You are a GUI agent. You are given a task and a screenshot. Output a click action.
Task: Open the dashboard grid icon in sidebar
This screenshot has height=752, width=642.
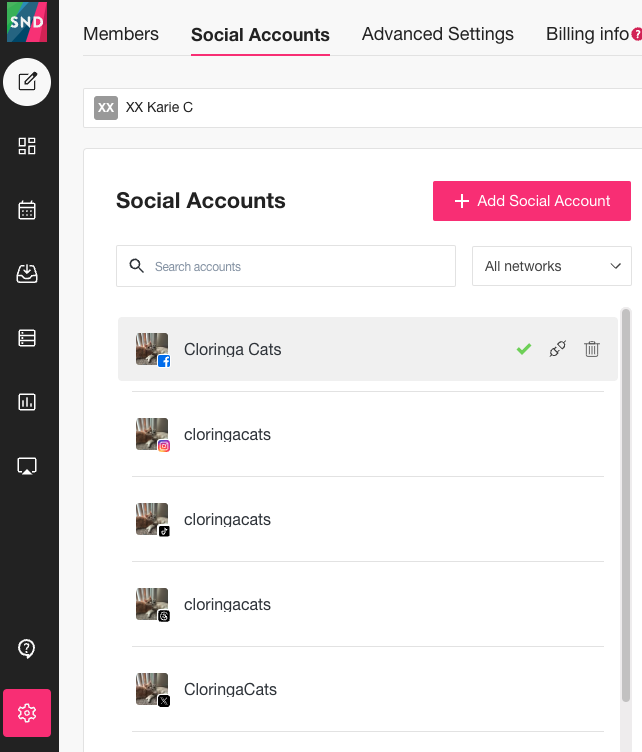tap(27, 146)
